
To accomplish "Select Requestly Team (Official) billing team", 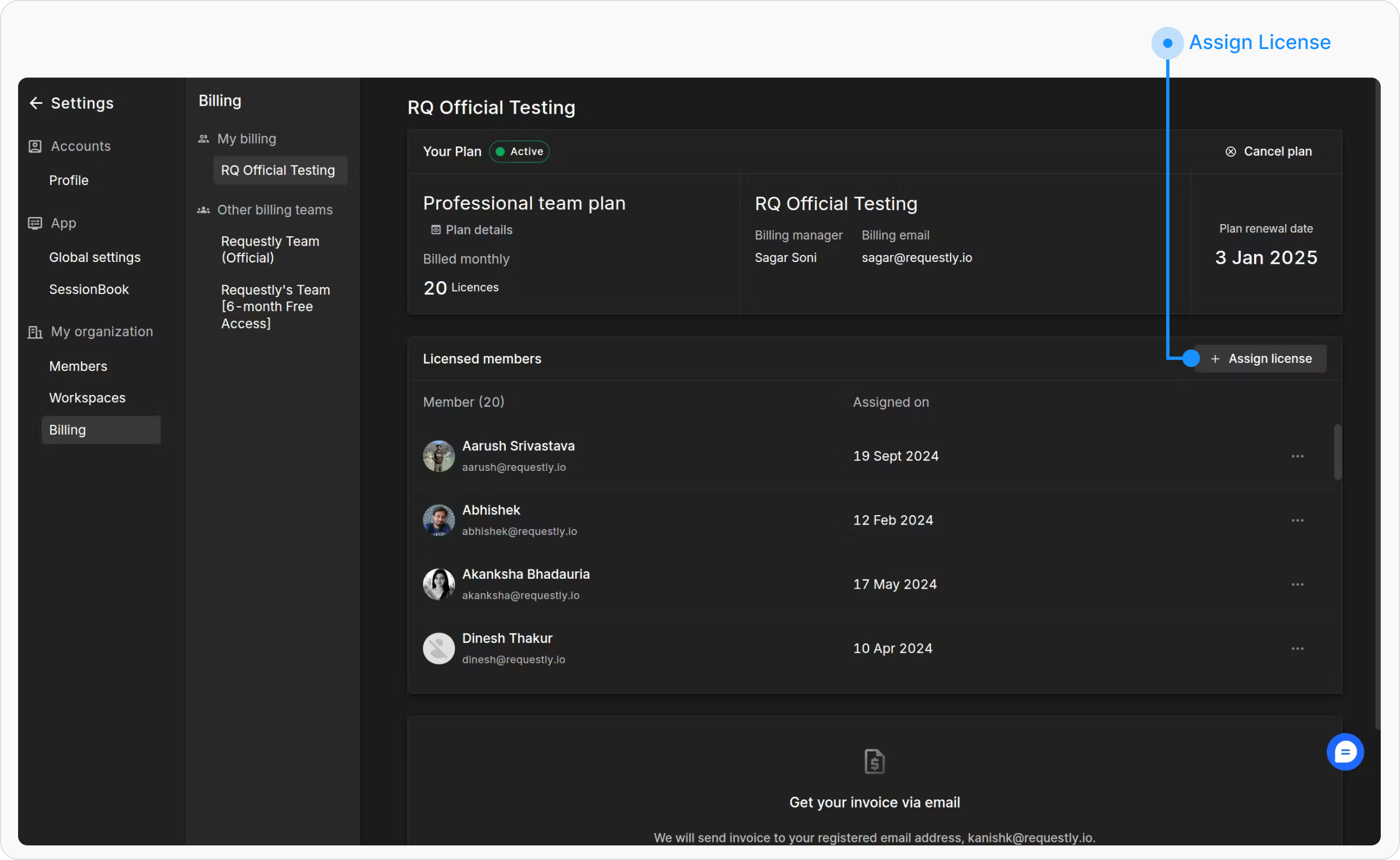I will coord(270,249).
